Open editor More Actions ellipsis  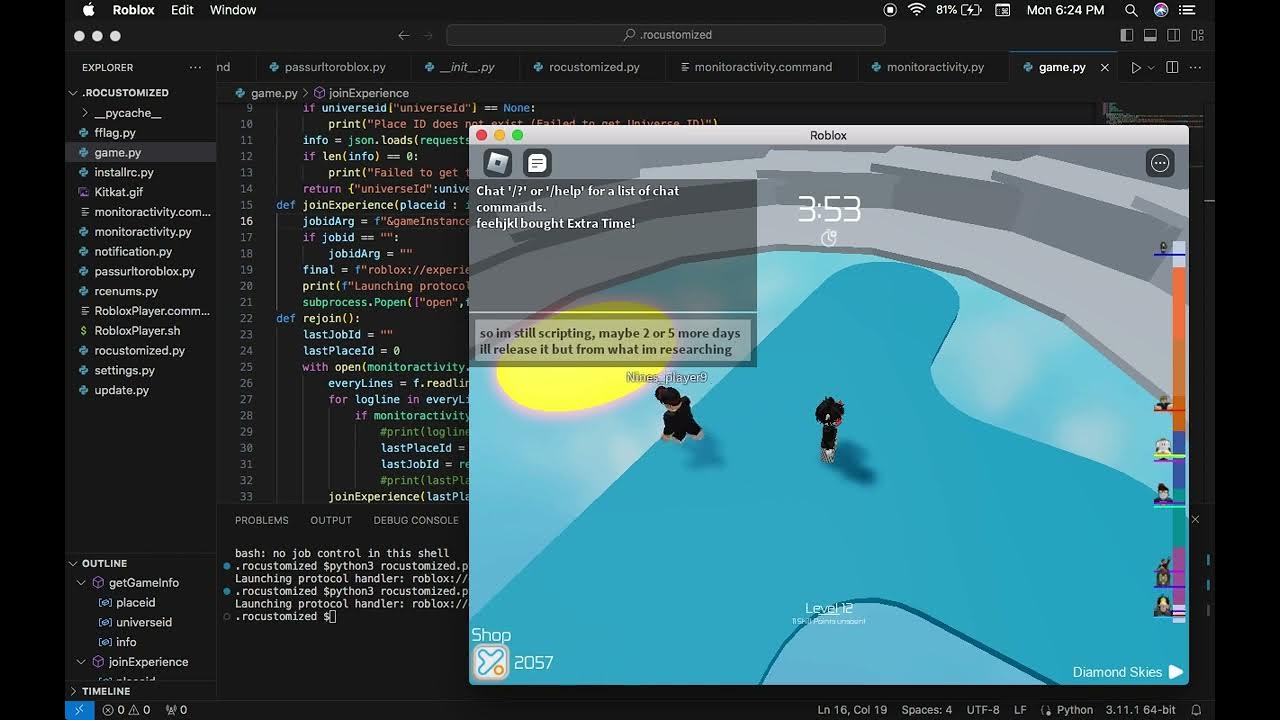point(1195,67)
